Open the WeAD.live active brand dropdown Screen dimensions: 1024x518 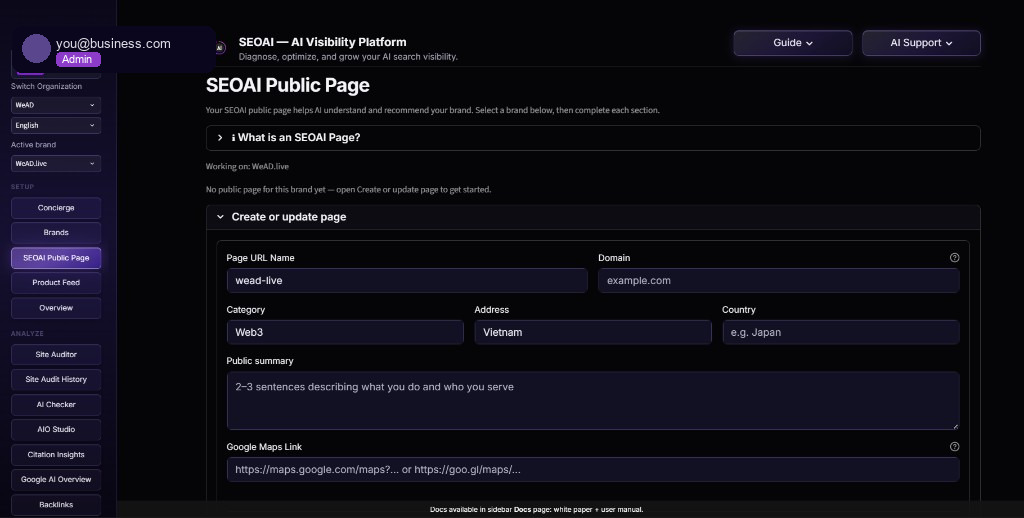(x=56, y=163)
